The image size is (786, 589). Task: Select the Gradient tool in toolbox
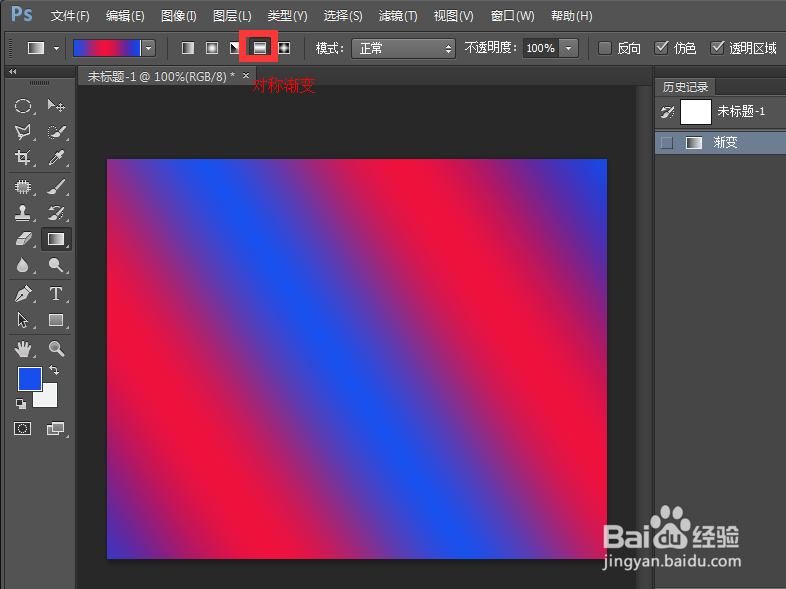56,239
